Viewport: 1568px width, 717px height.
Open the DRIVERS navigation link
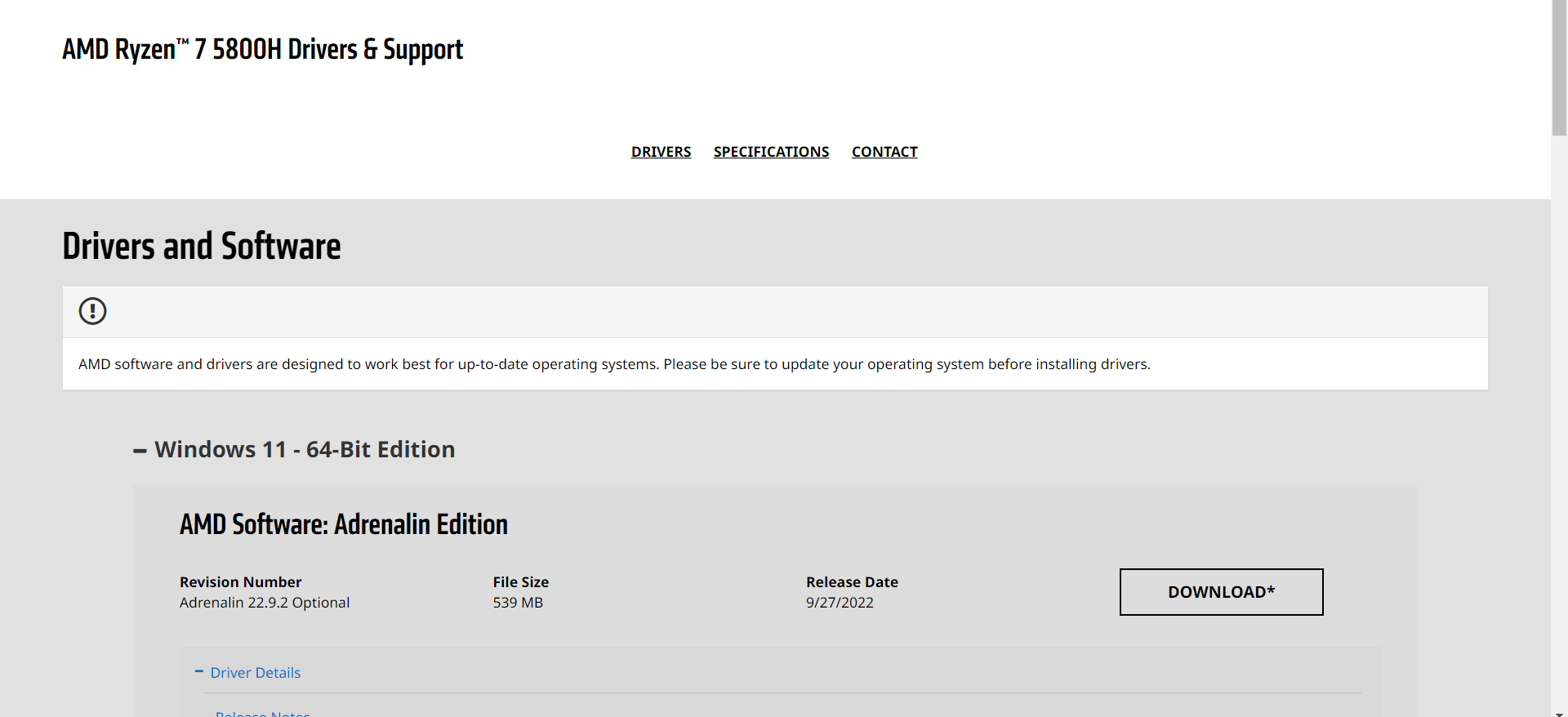click(x=661, y=152)
